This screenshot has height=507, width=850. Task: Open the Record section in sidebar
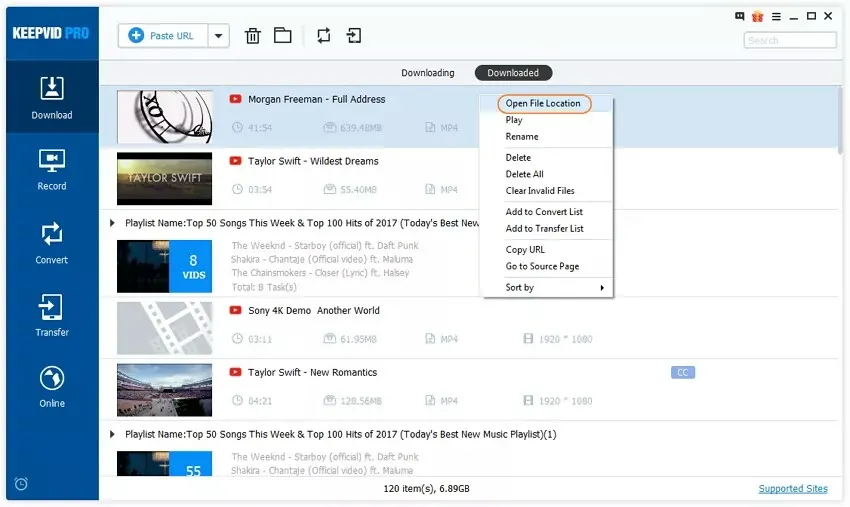point(52,170)
